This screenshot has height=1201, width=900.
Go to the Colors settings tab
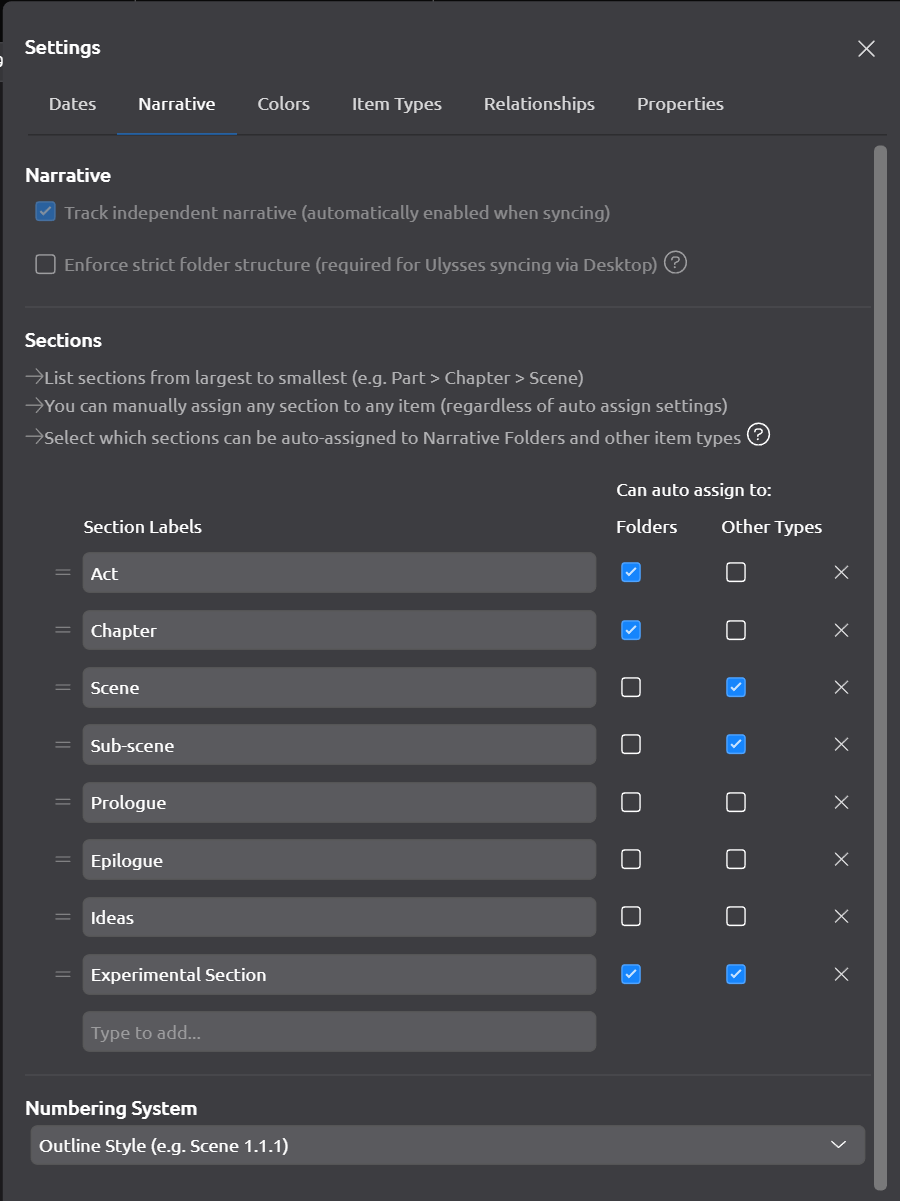coord(283,104)
